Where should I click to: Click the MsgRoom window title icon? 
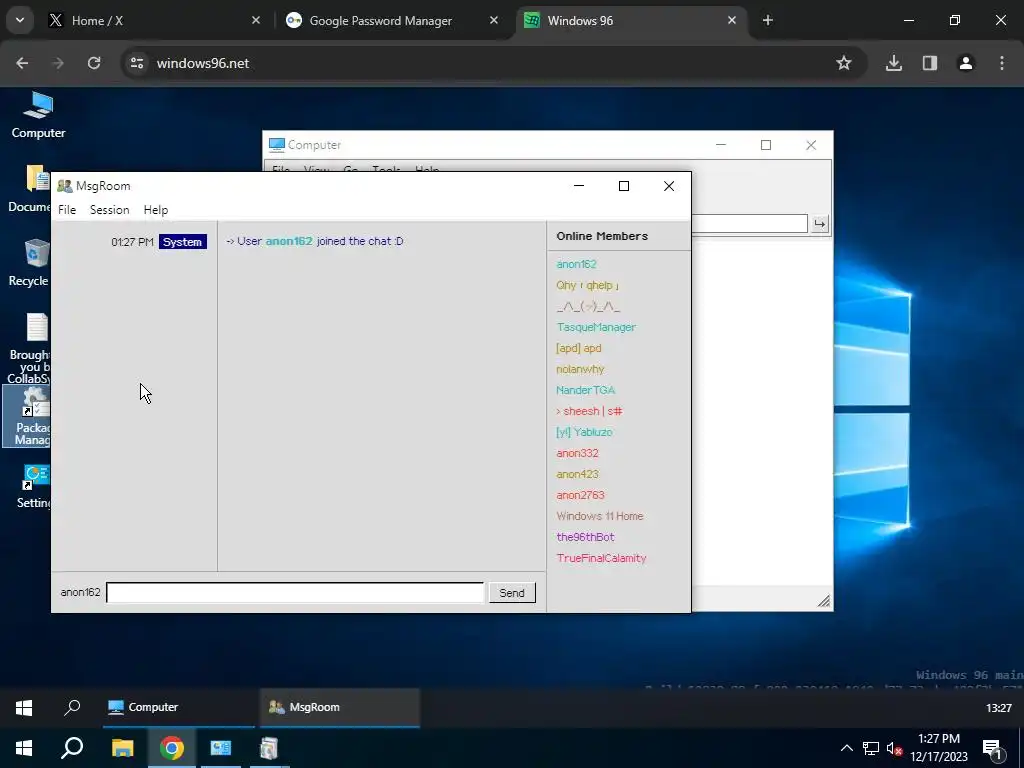coord(65,186)
